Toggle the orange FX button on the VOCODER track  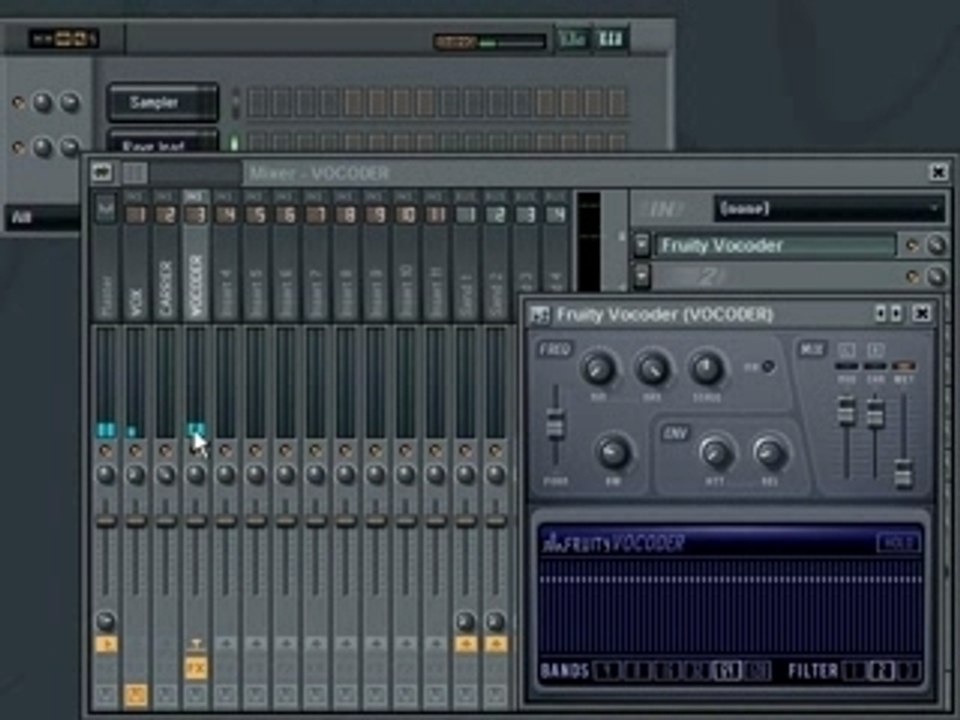195,669
